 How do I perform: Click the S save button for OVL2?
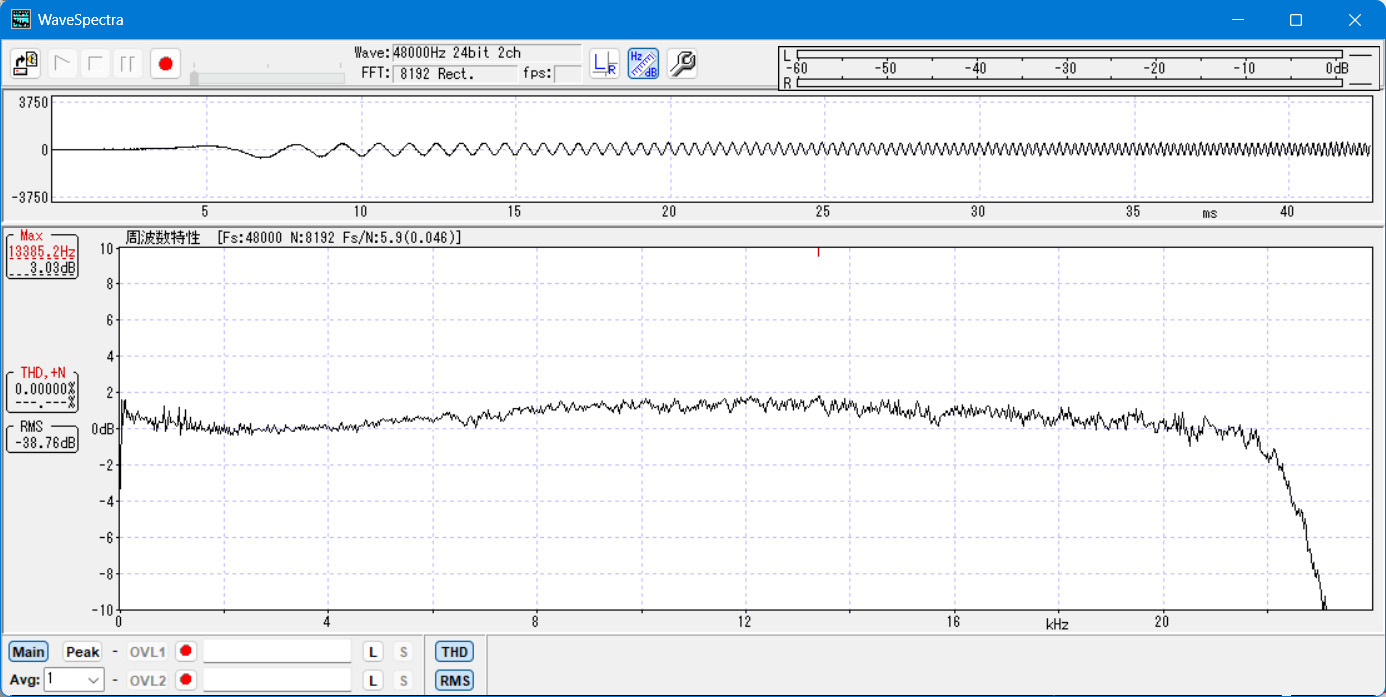pos(403,681)
